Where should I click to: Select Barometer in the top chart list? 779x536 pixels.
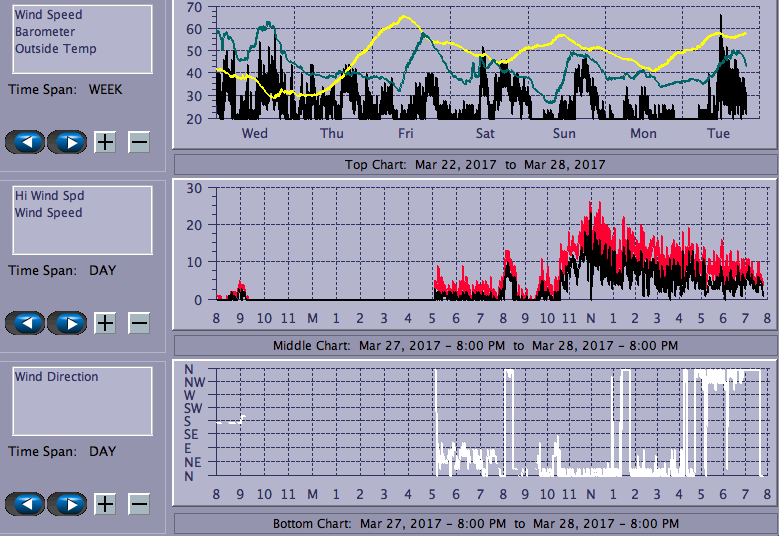click(x=44, y=32)
